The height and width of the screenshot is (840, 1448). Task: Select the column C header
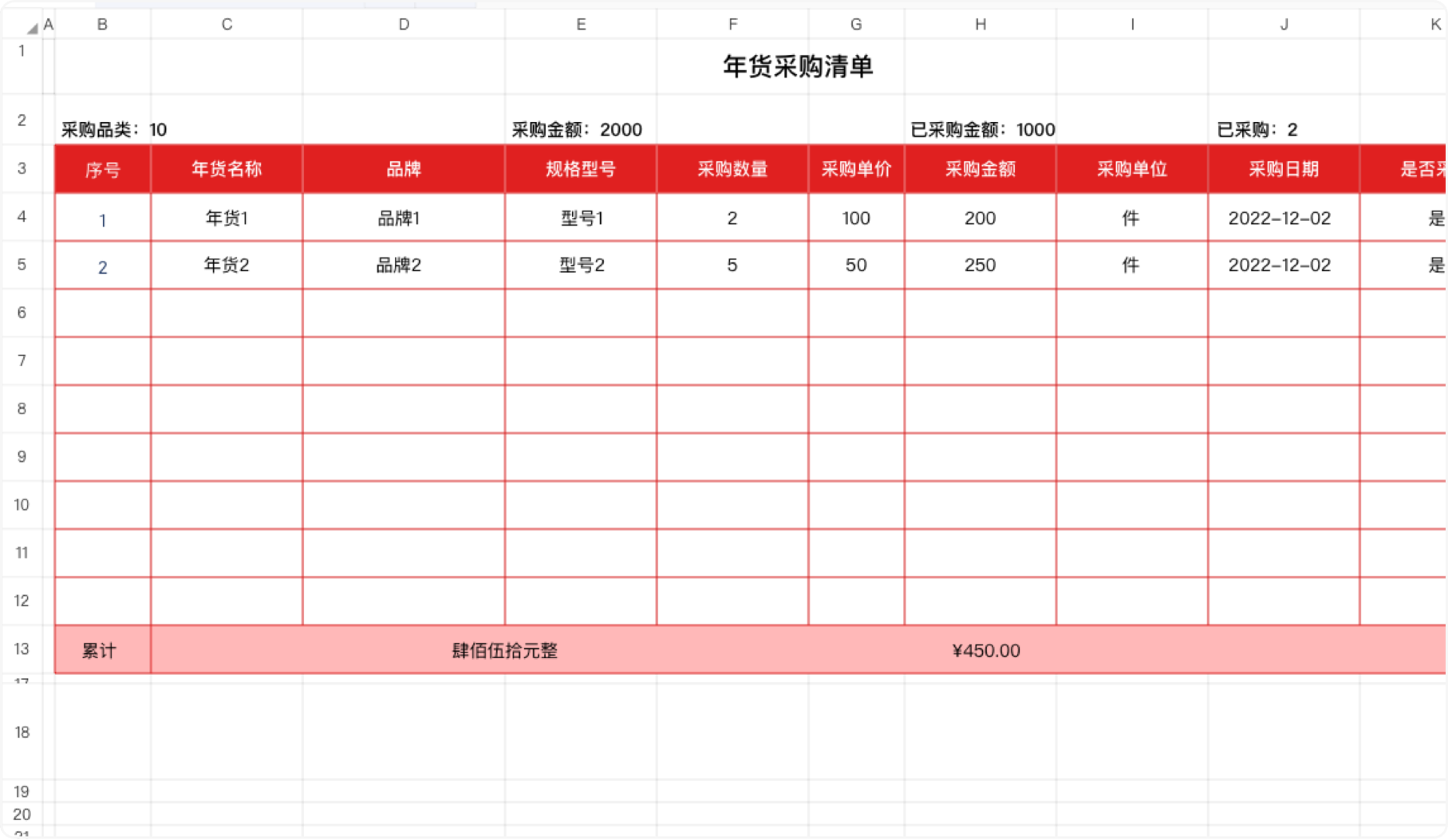[227, 25]
